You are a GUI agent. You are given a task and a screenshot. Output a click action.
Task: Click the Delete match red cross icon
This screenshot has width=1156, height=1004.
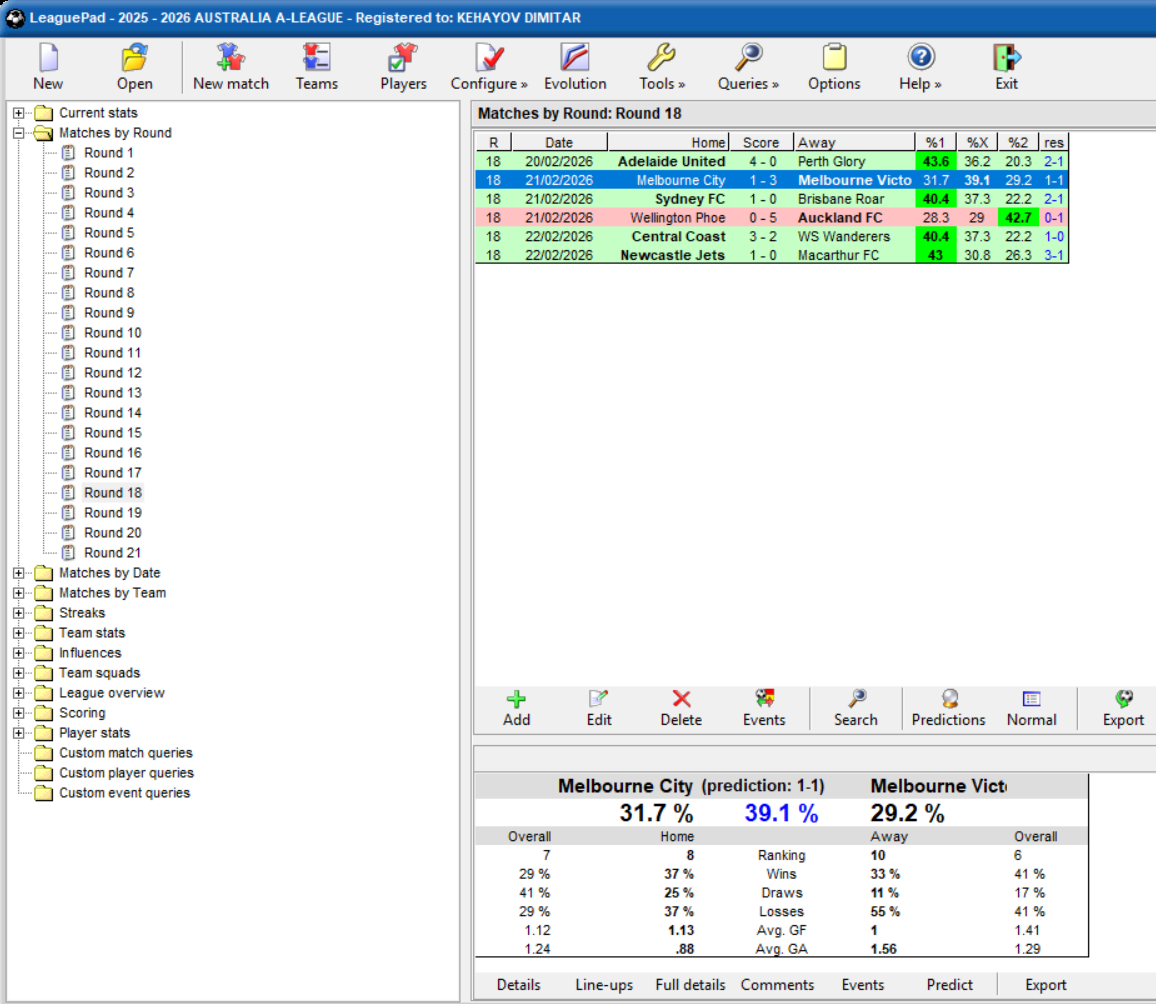coord(680,705)
